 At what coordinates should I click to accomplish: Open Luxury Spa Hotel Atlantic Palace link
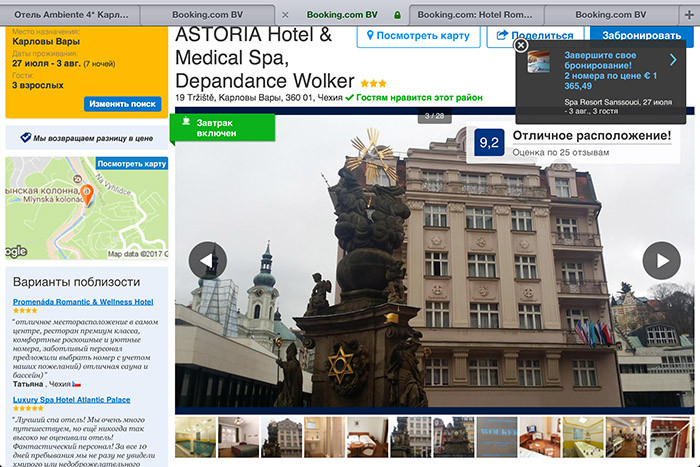tap(71, 400)
